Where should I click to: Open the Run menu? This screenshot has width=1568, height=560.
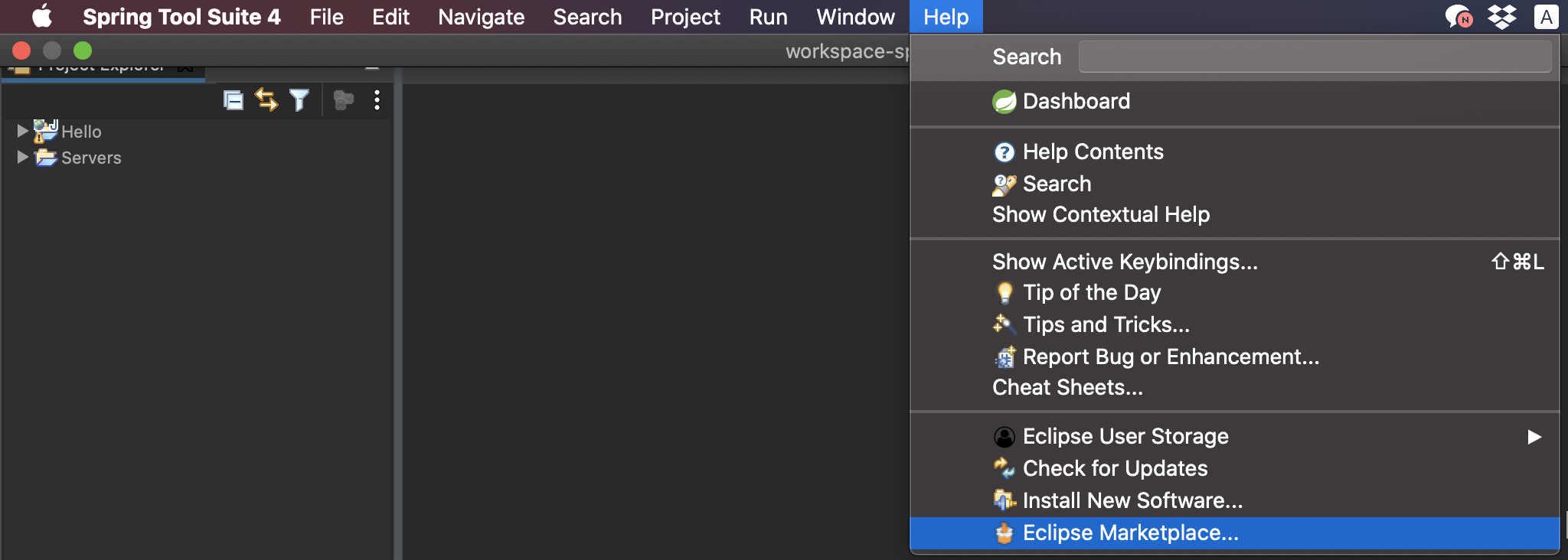point(768,17)
